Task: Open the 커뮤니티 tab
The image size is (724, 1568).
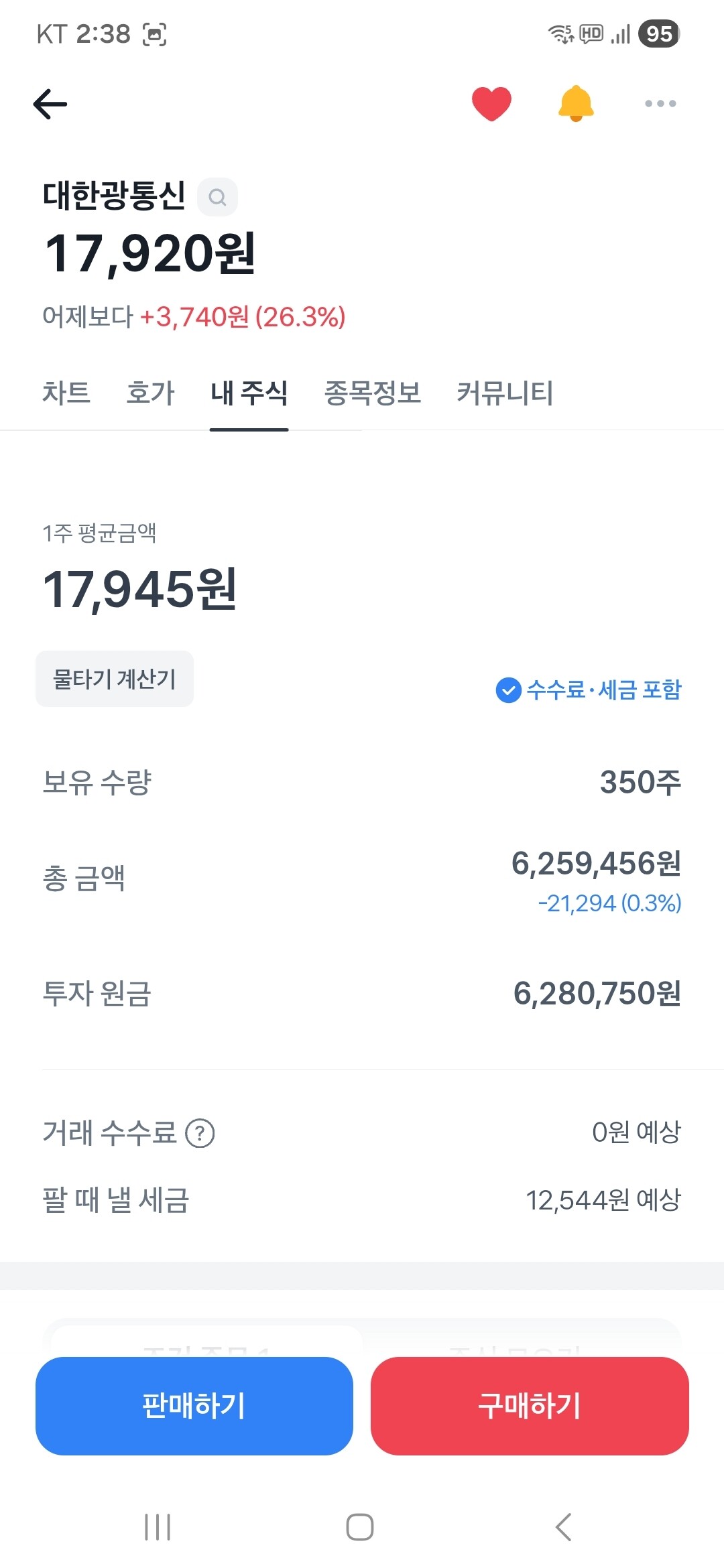Action: [x=505, y=393]
